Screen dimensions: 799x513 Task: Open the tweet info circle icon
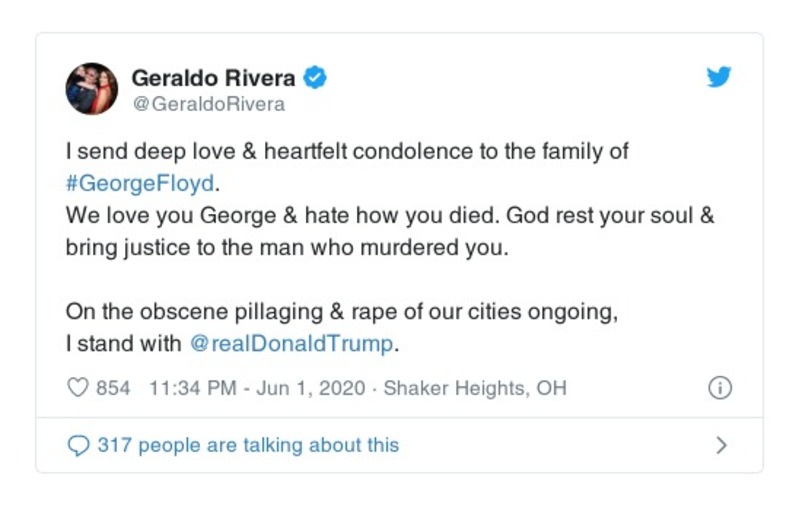pyautogui.click(x=719, y=388)
